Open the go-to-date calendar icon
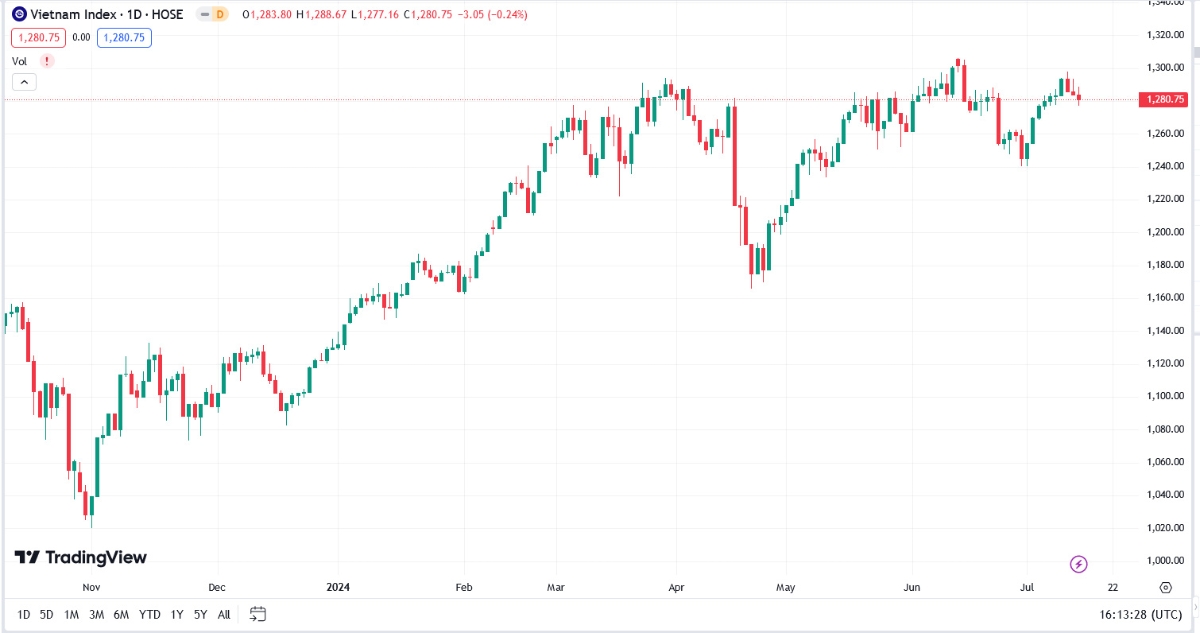The width and height of the screenshot is (1200, 633). click(258, 614)
